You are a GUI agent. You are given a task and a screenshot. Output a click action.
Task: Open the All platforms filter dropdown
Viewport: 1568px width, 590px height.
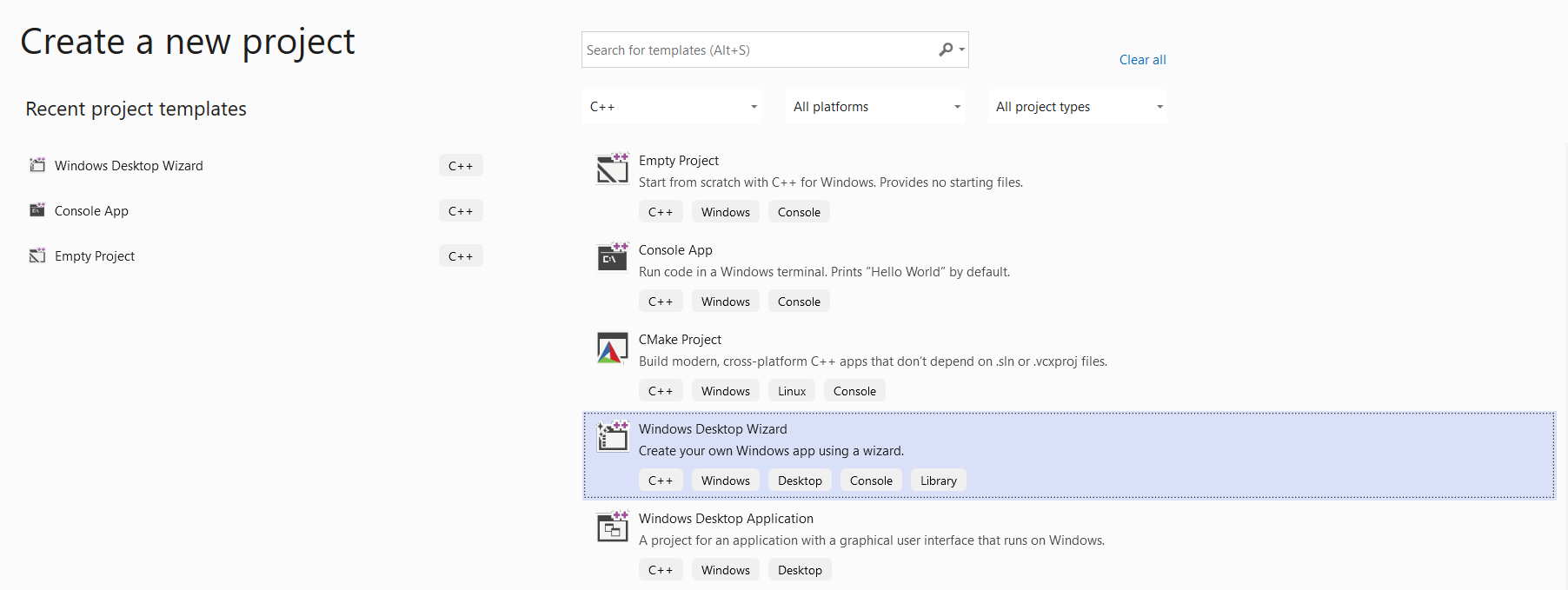coord(875,106)
